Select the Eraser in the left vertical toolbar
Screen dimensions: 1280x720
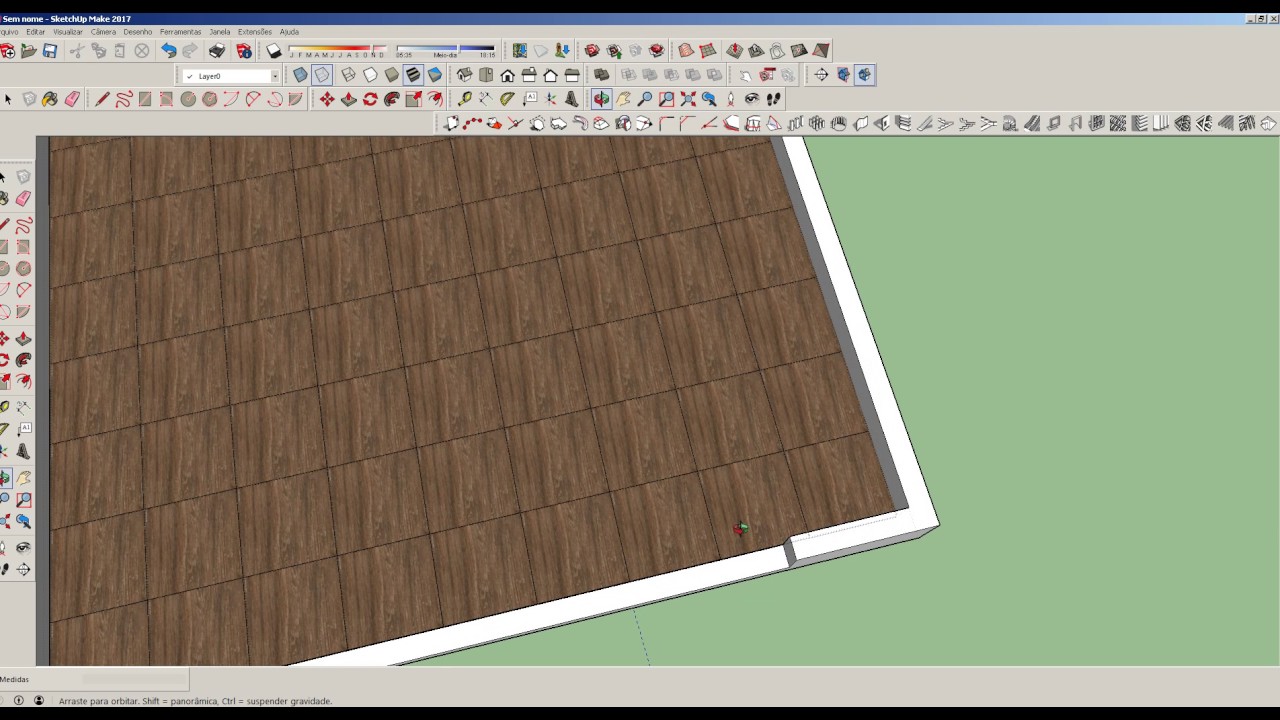pyautogui.click(x=23, y=198)
